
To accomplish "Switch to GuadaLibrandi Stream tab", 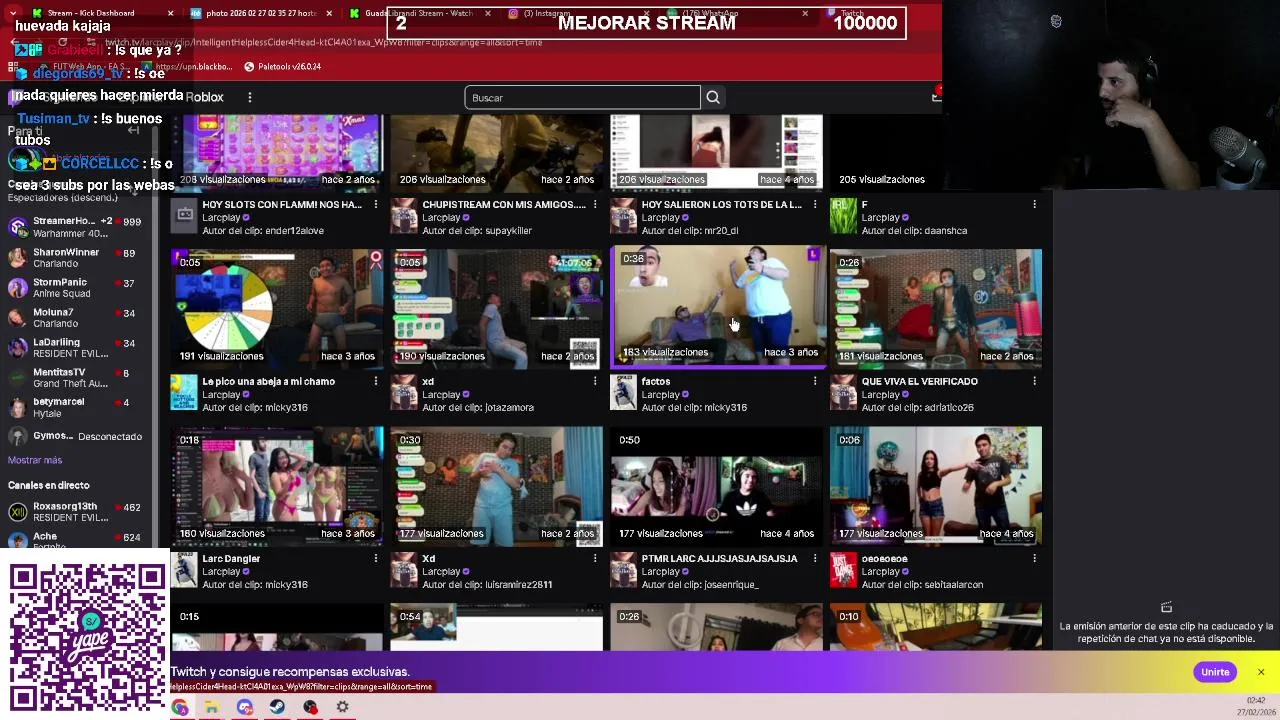I will 418,13.
